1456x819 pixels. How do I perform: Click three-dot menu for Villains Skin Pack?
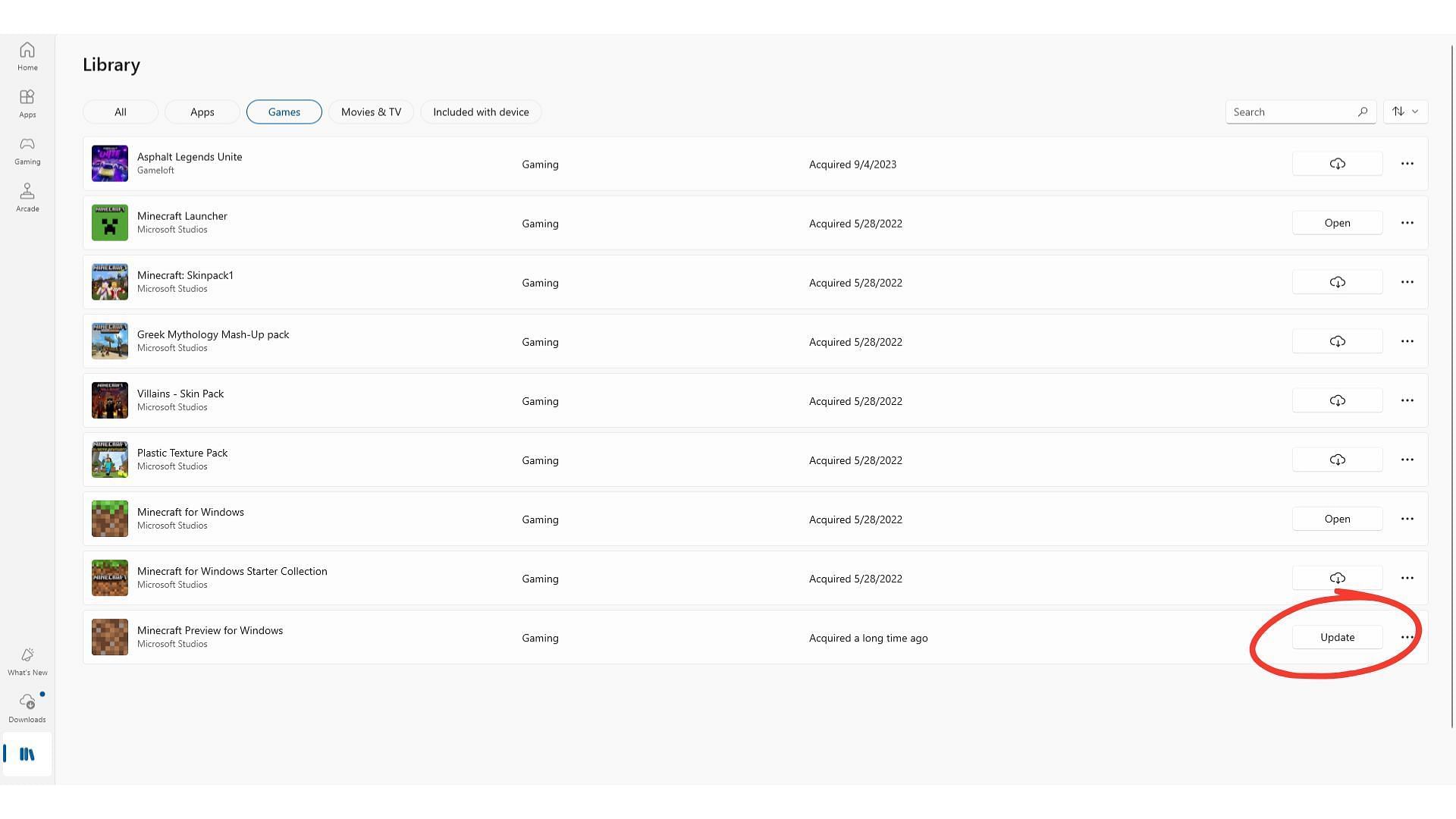[x=1407, y=400]
